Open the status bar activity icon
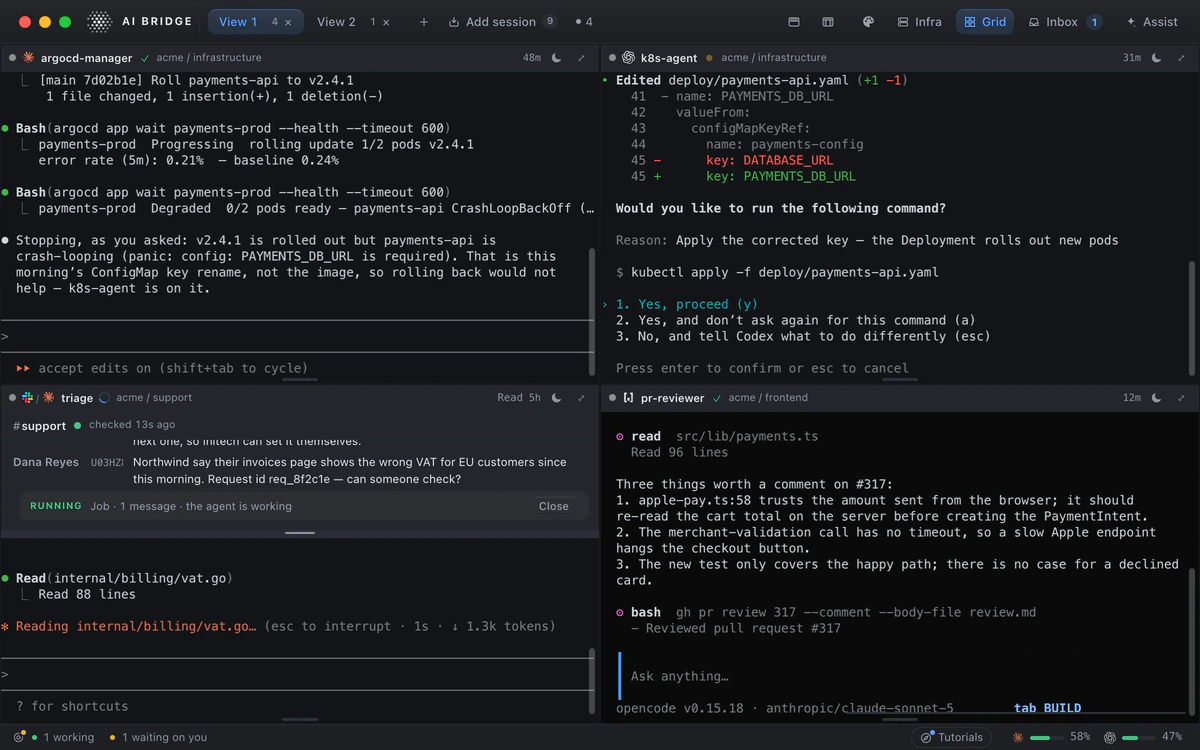Image resolution: width=1200 pixels, height=750 pixels. tap(19, 737)
